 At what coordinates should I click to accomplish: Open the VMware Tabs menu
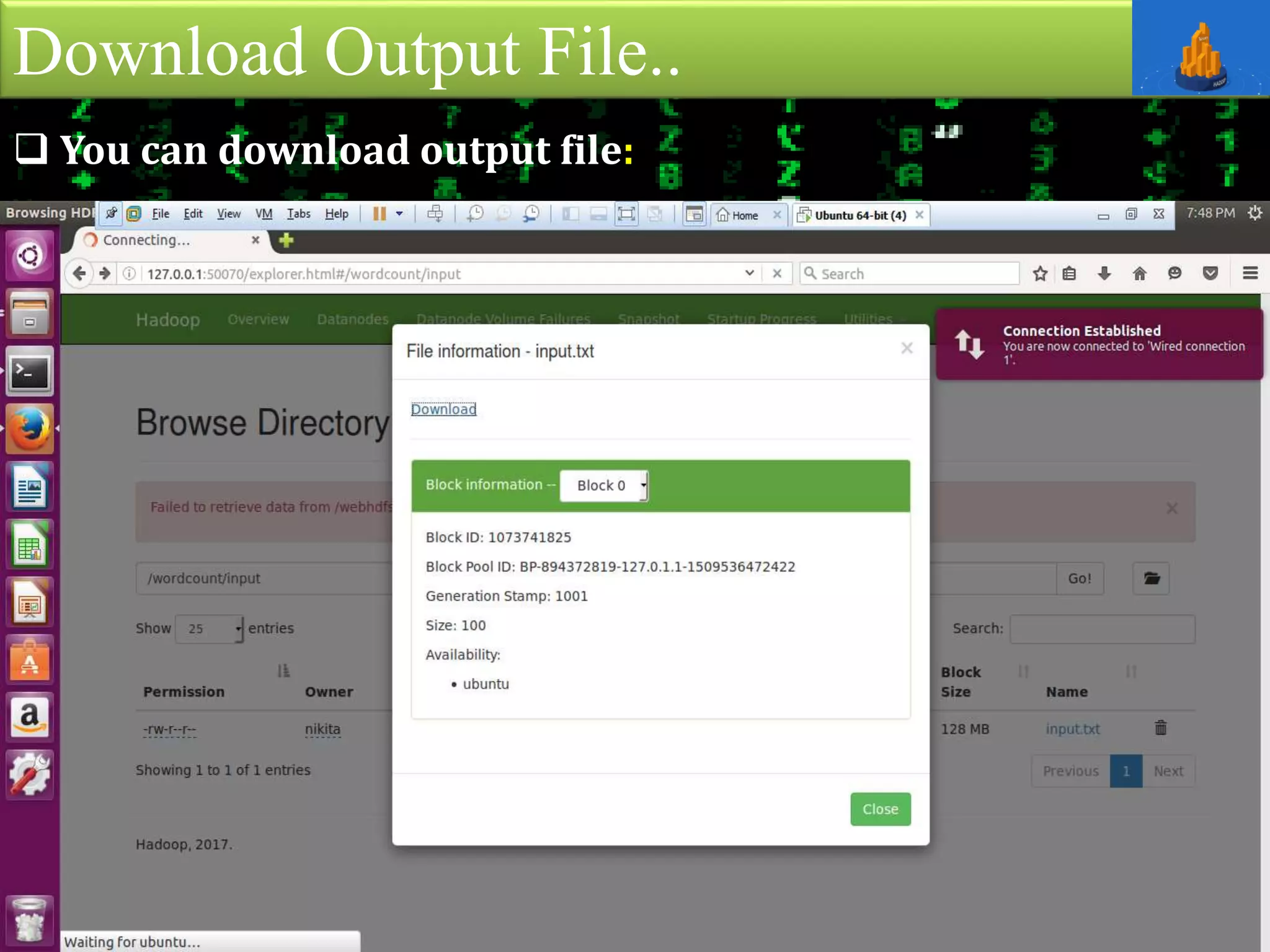[298, 214]
